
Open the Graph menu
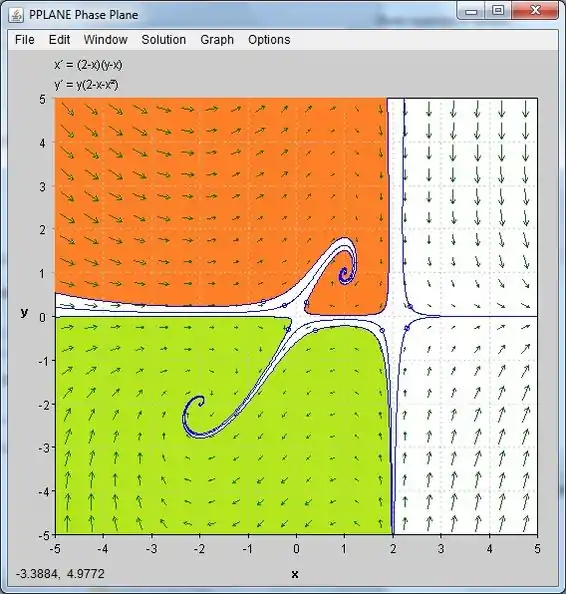pos(217,40)
